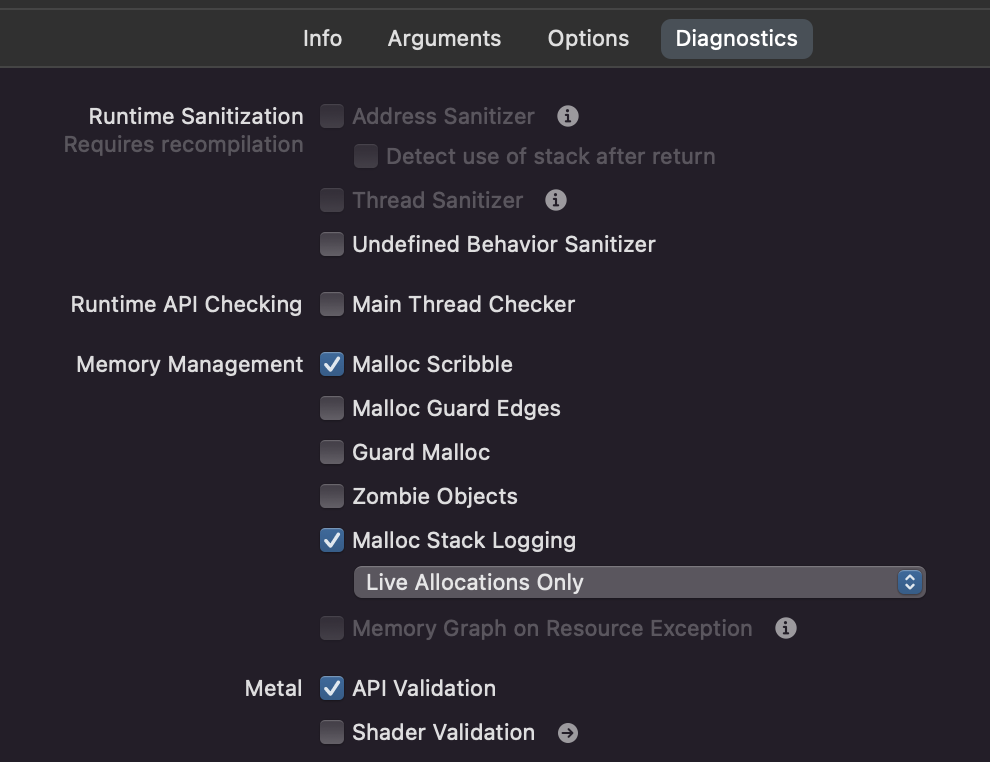Disable Malloc Stack Logging
This screenshot has width=990, height=762.
[332, 540]
